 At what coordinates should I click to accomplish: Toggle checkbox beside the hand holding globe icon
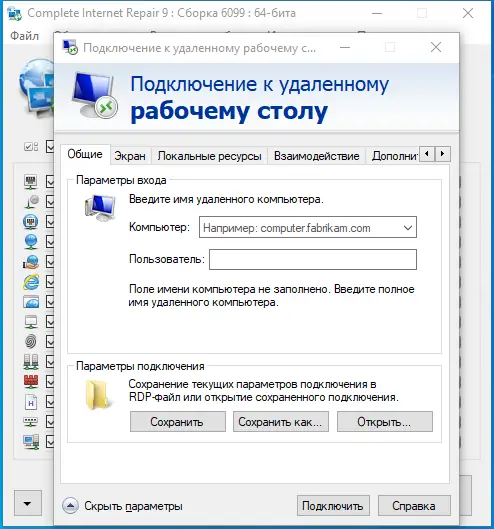coord(50,261)
